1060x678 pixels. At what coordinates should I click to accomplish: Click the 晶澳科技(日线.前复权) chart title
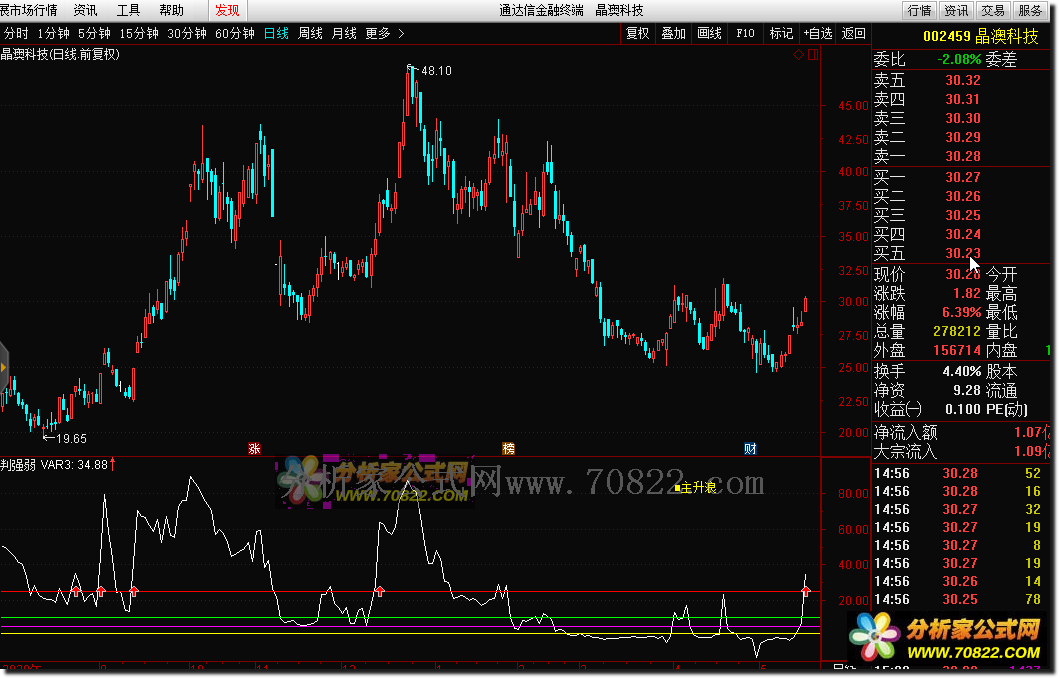[x=60, y=54]
